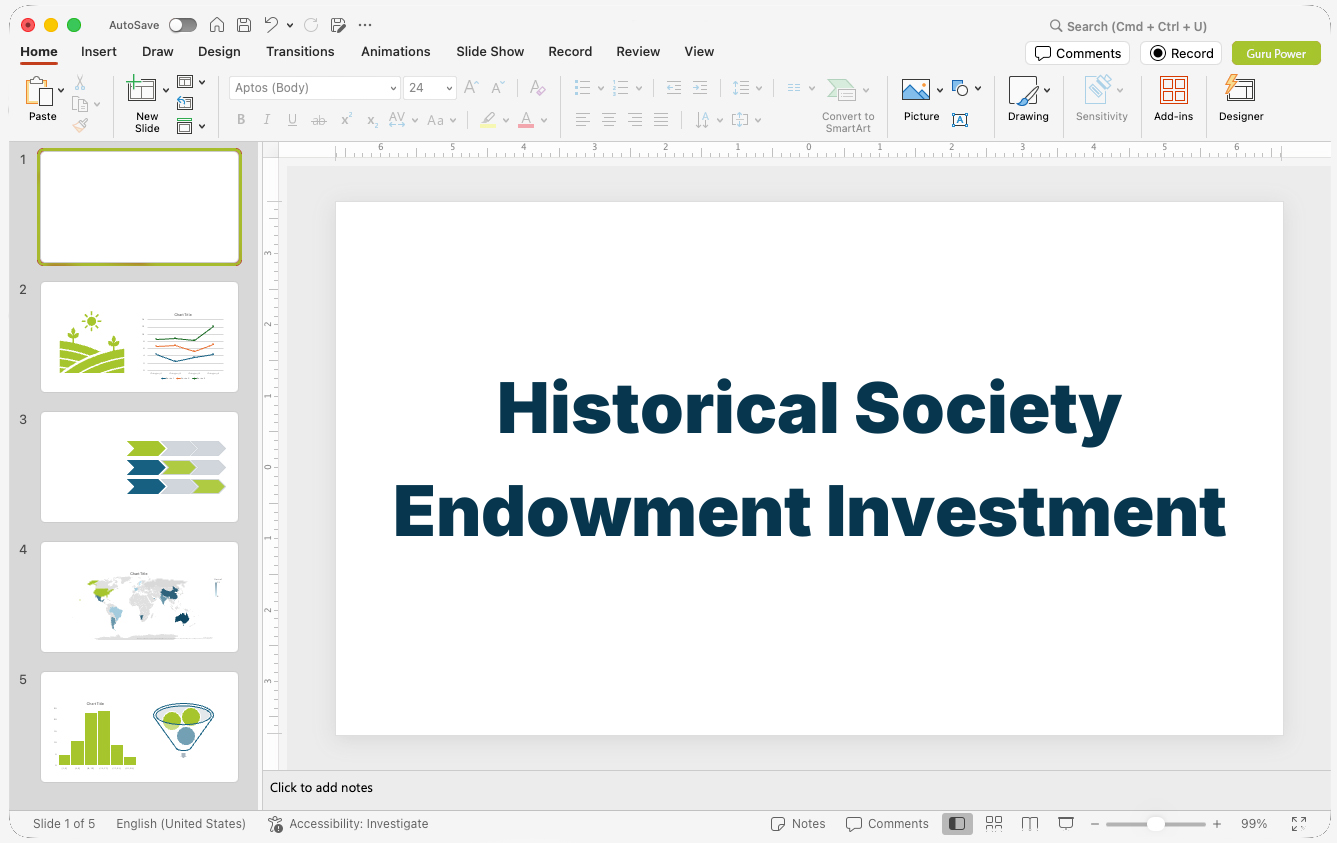Click the Undo arrow icon
Image resolution: width=1337 pixels, height=843 pixels.
point(271,25)
